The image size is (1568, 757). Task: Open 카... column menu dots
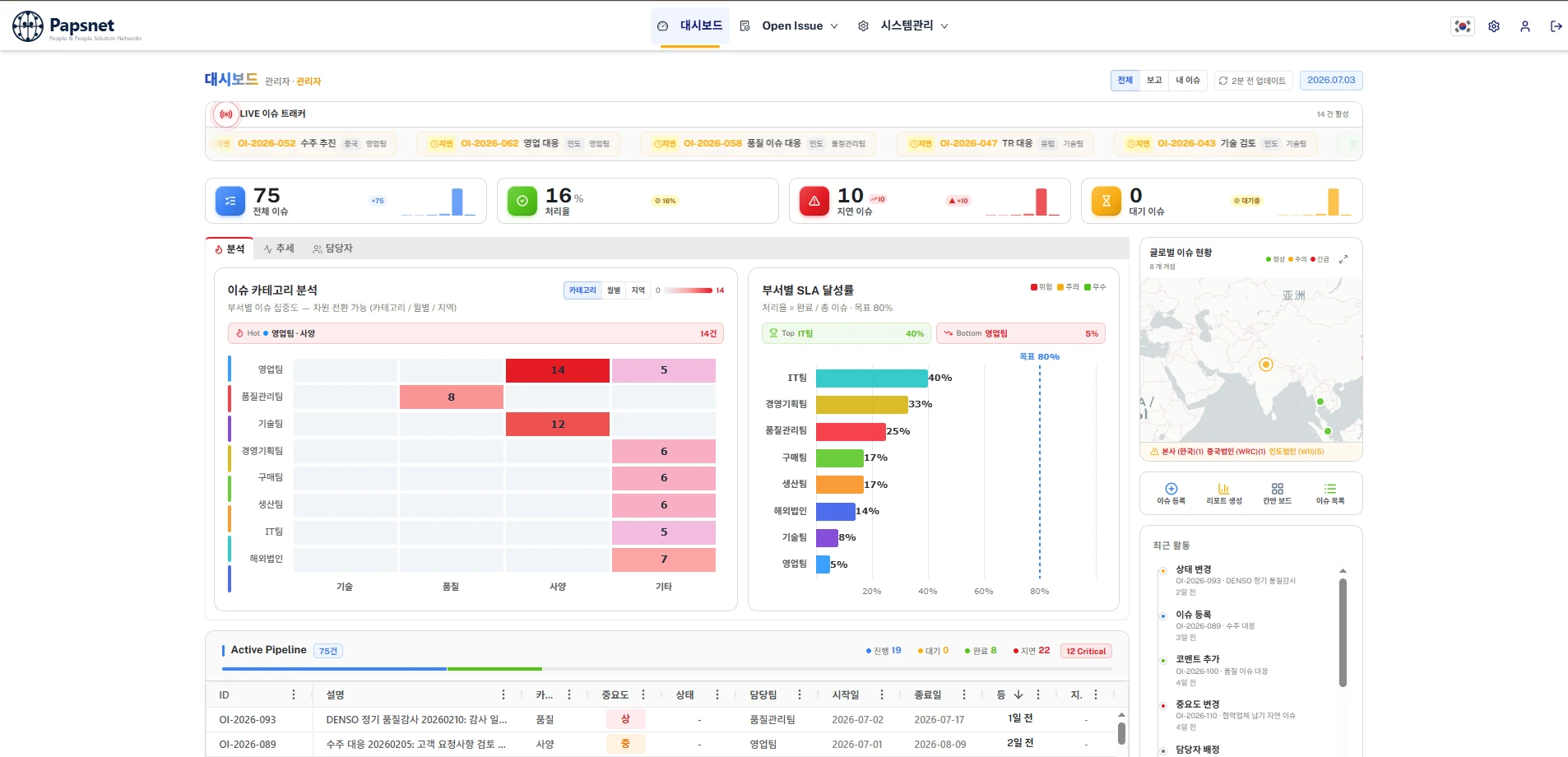click(x=569, y=695)
